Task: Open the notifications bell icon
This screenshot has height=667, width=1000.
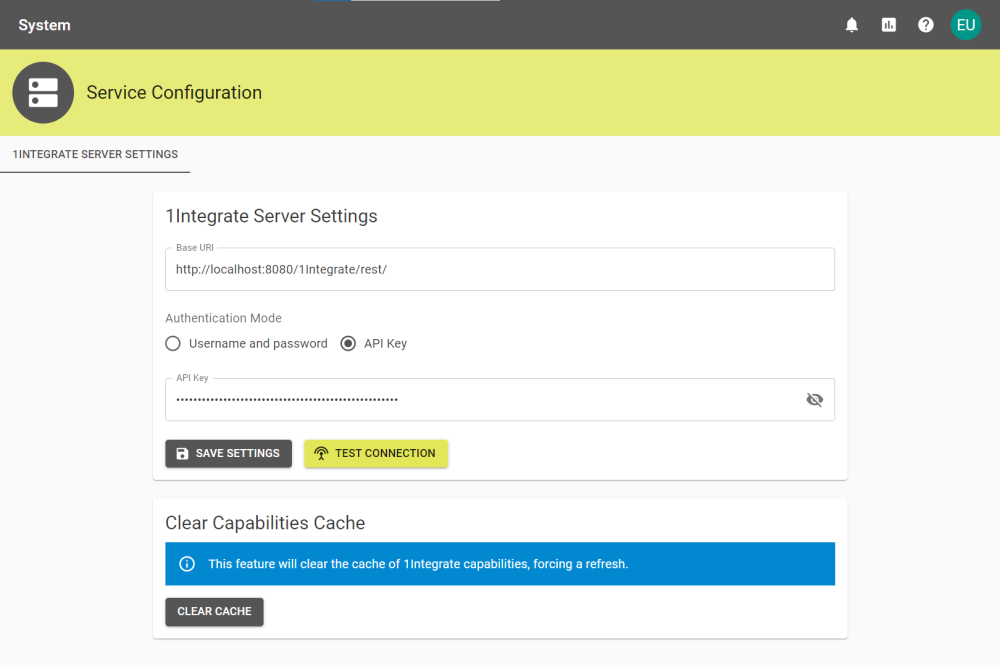Action: point(851,25)
